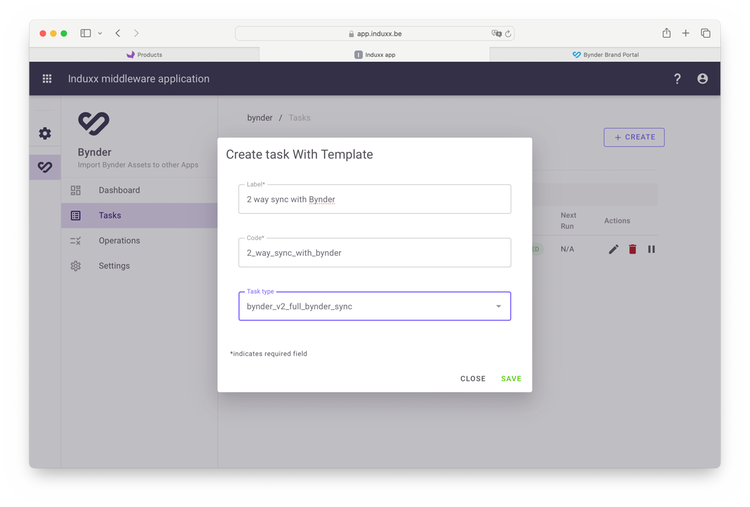Click the + CREATE button

pyautogui.click(x=634, y=137)
